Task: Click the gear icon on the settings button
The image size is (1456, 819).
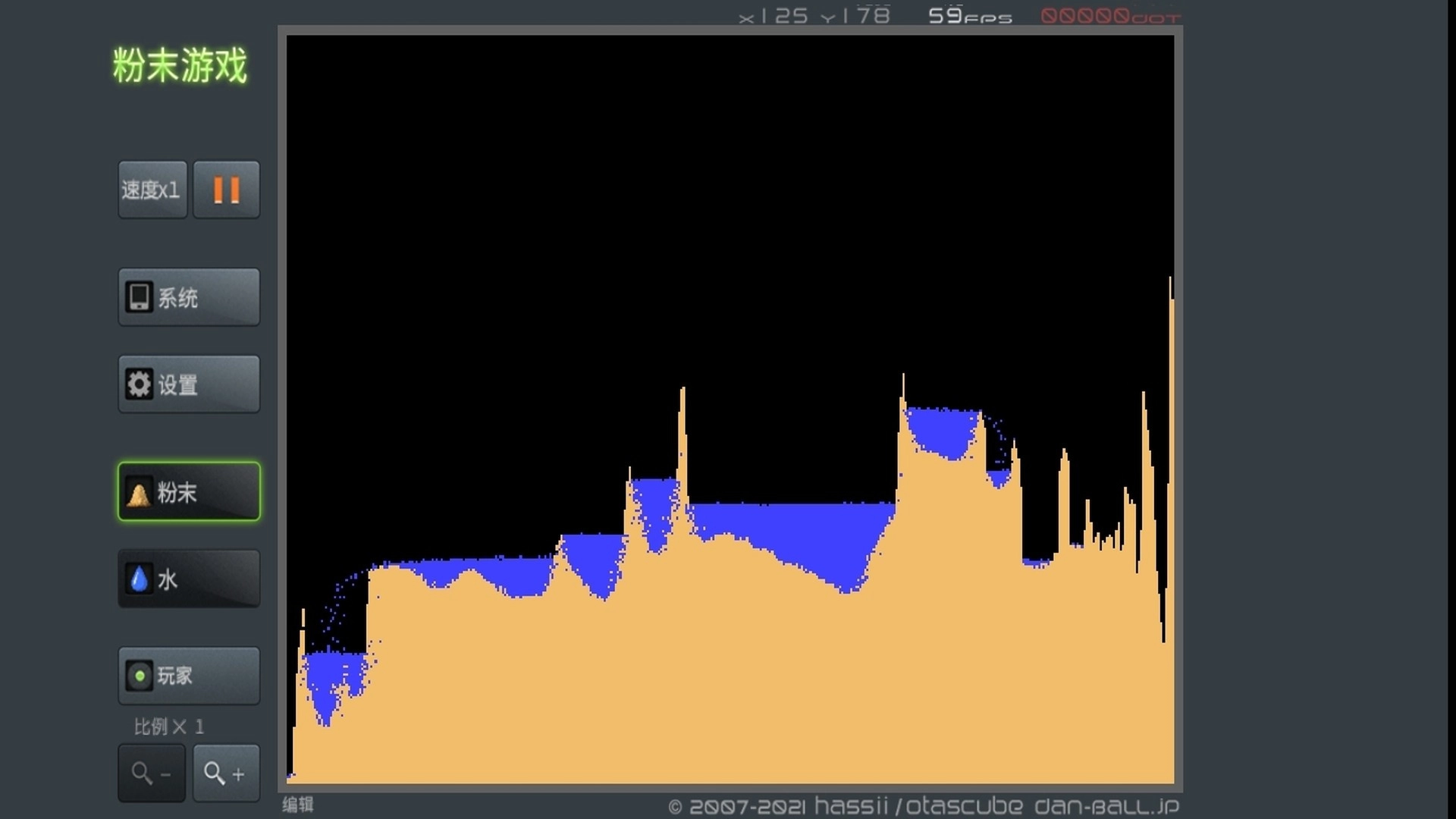Action: pos(139,384)
